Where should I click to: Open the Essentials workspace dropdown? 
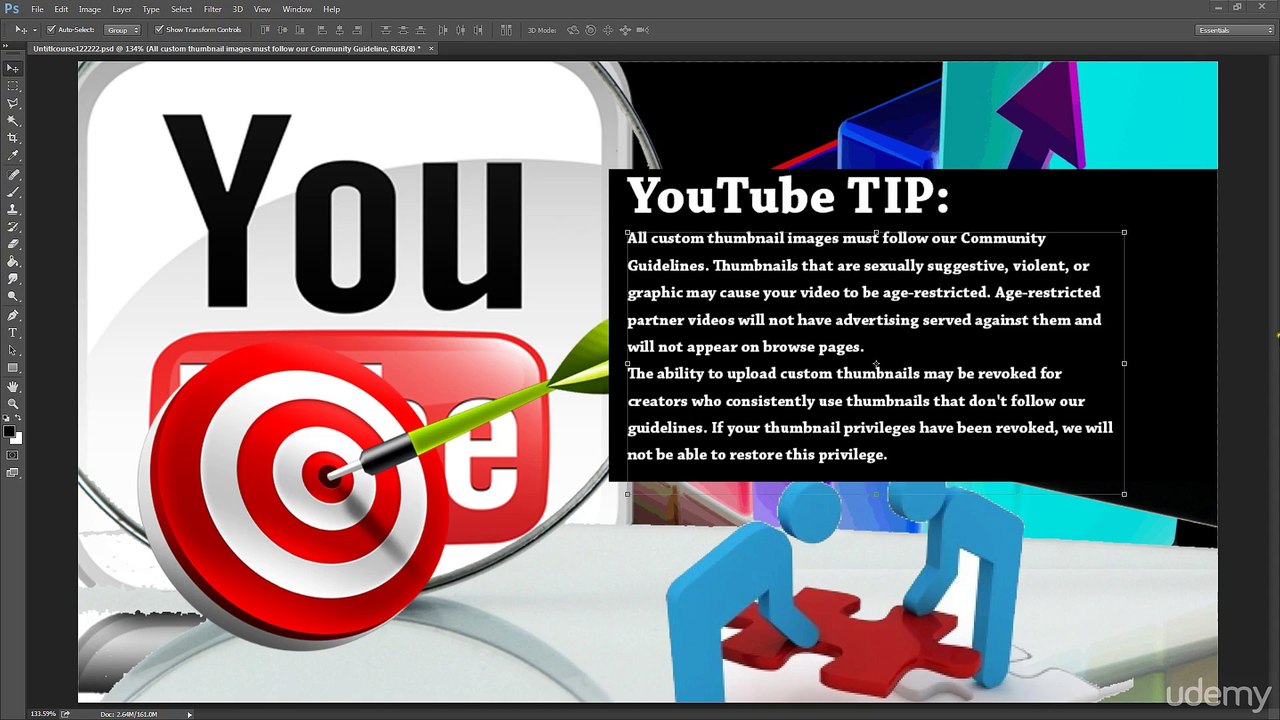pyautogui.click(x=1236, y=30)
